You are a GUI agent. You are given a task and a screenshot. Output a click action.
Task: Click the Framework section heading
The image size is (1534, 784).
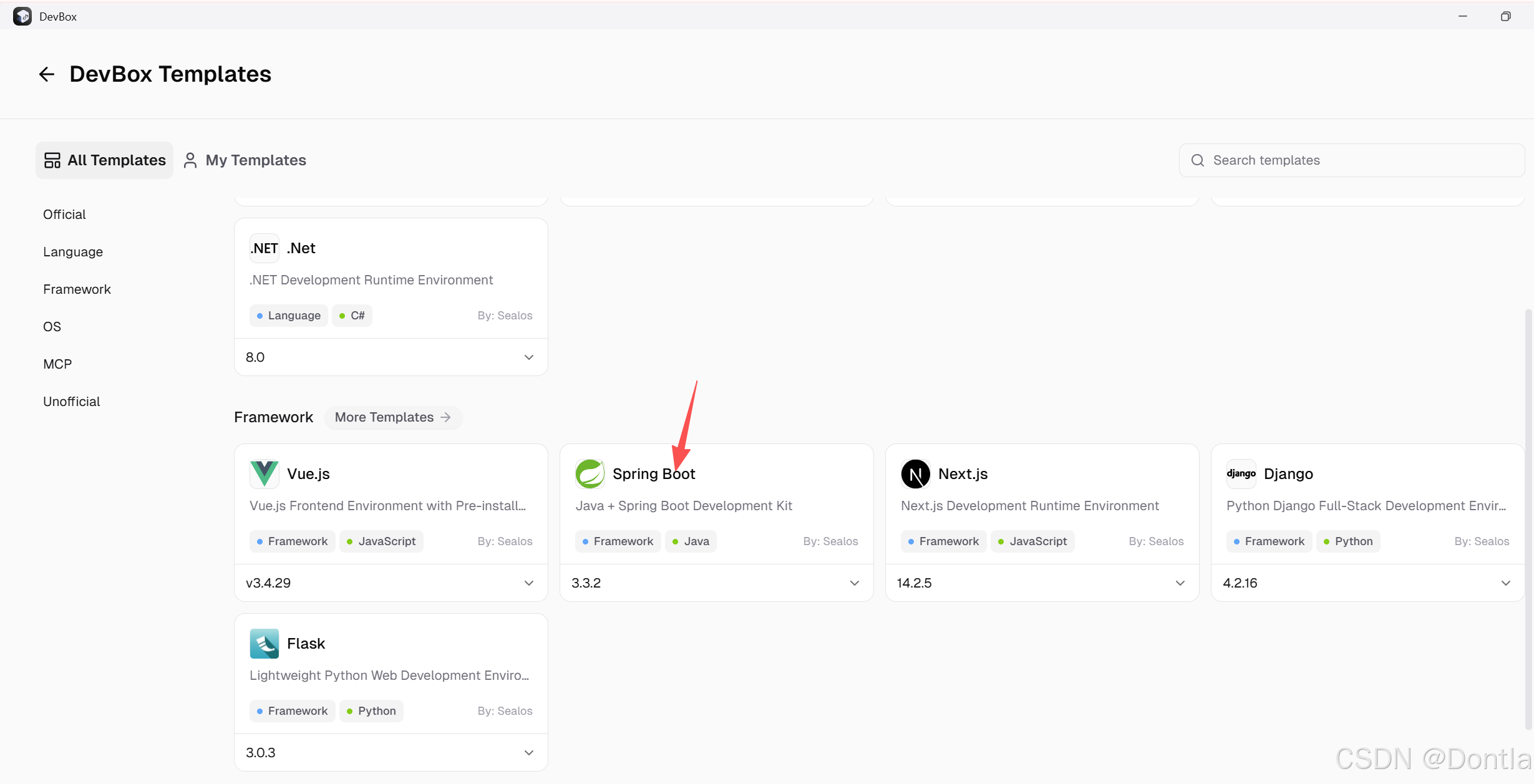click(x=273, y=417)
